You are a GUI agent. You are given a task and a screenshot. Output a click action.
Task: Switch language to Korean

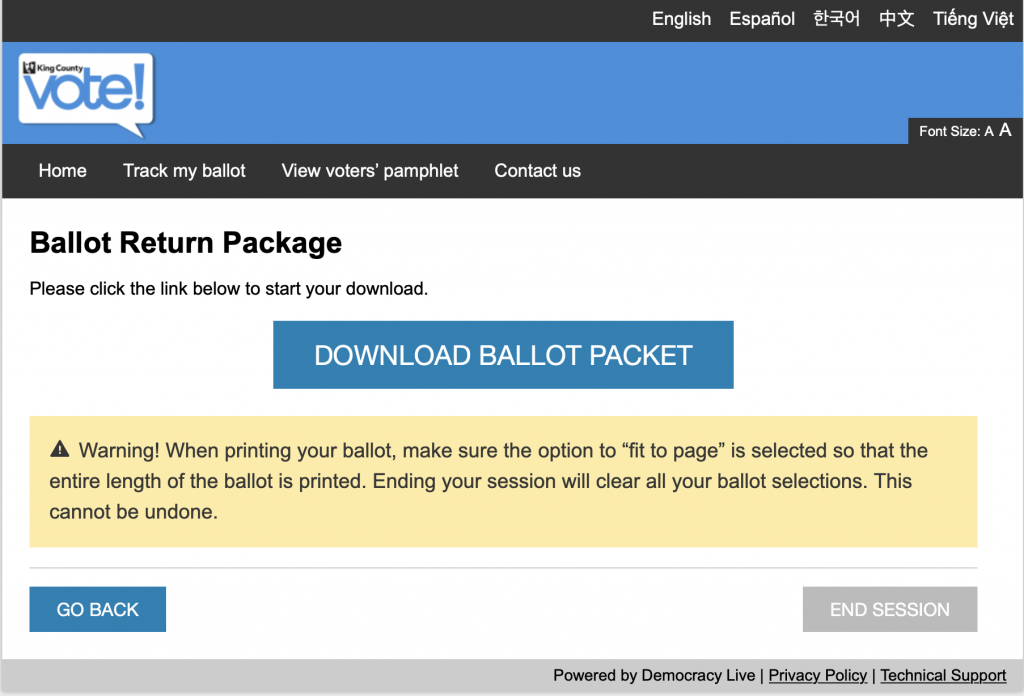coord(837,19)
